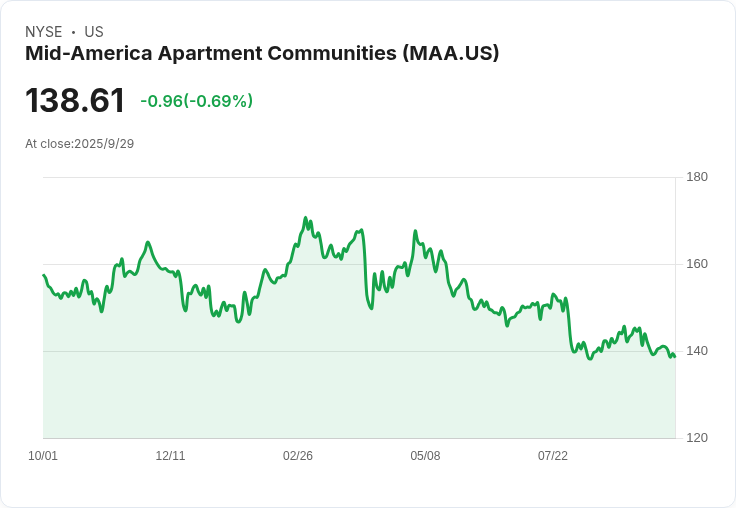736x508 pixels.
Task: Click the US market label
Action: click(94, 32)
